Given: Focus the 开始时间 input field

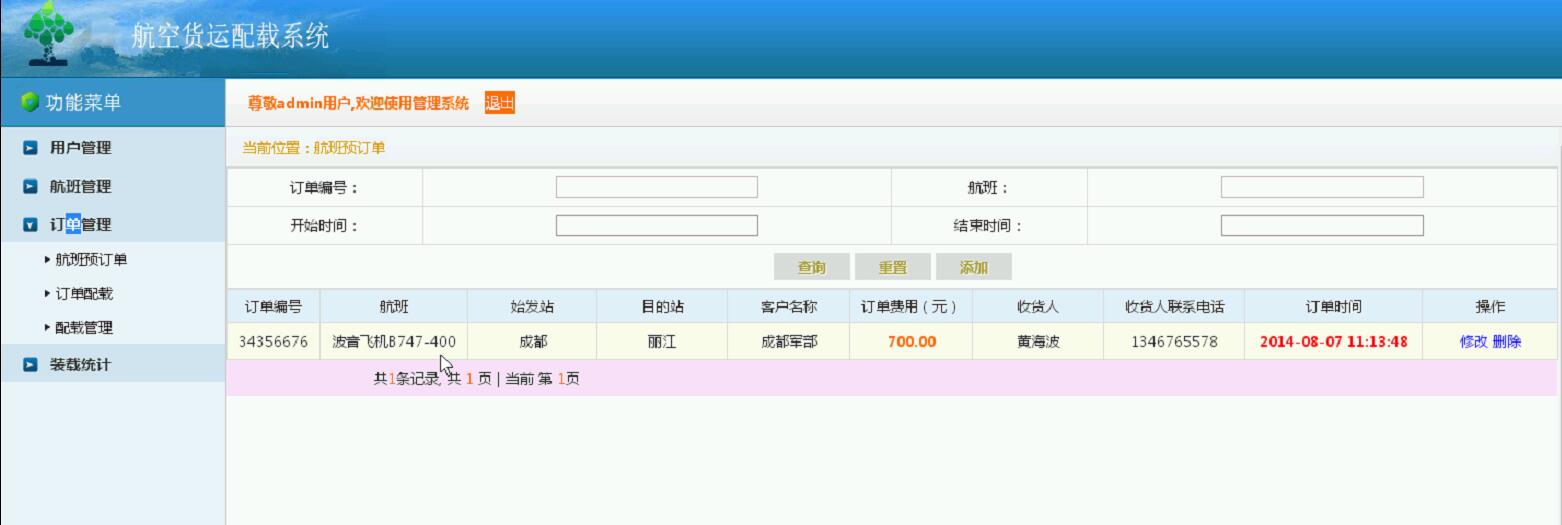Looking at the screenshot, I should pyautogui.click(x=657, y=225).
